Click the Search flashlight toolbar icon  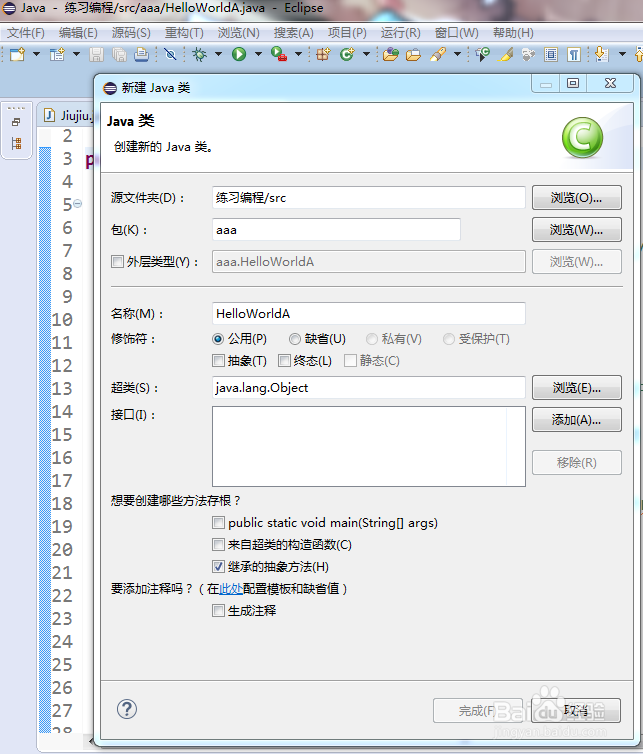point(438,54)
